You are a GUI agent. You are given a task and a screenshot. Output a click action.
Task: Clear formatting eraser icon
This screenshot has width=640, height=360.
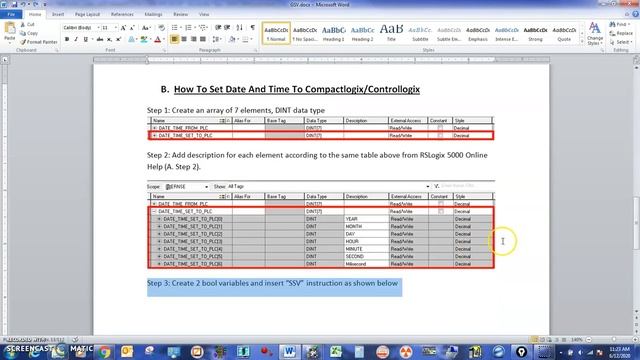[x=162, y=28]
